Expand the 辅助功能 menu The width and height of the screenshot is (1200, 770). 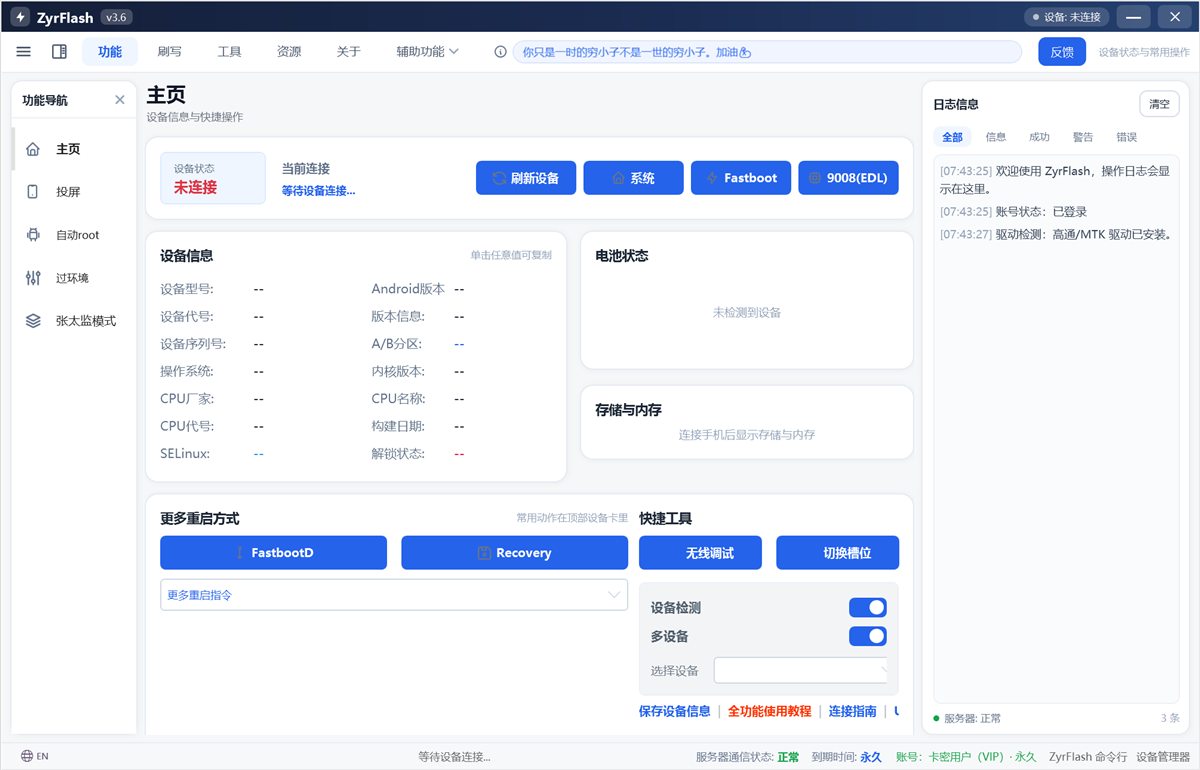click(427, 52)
